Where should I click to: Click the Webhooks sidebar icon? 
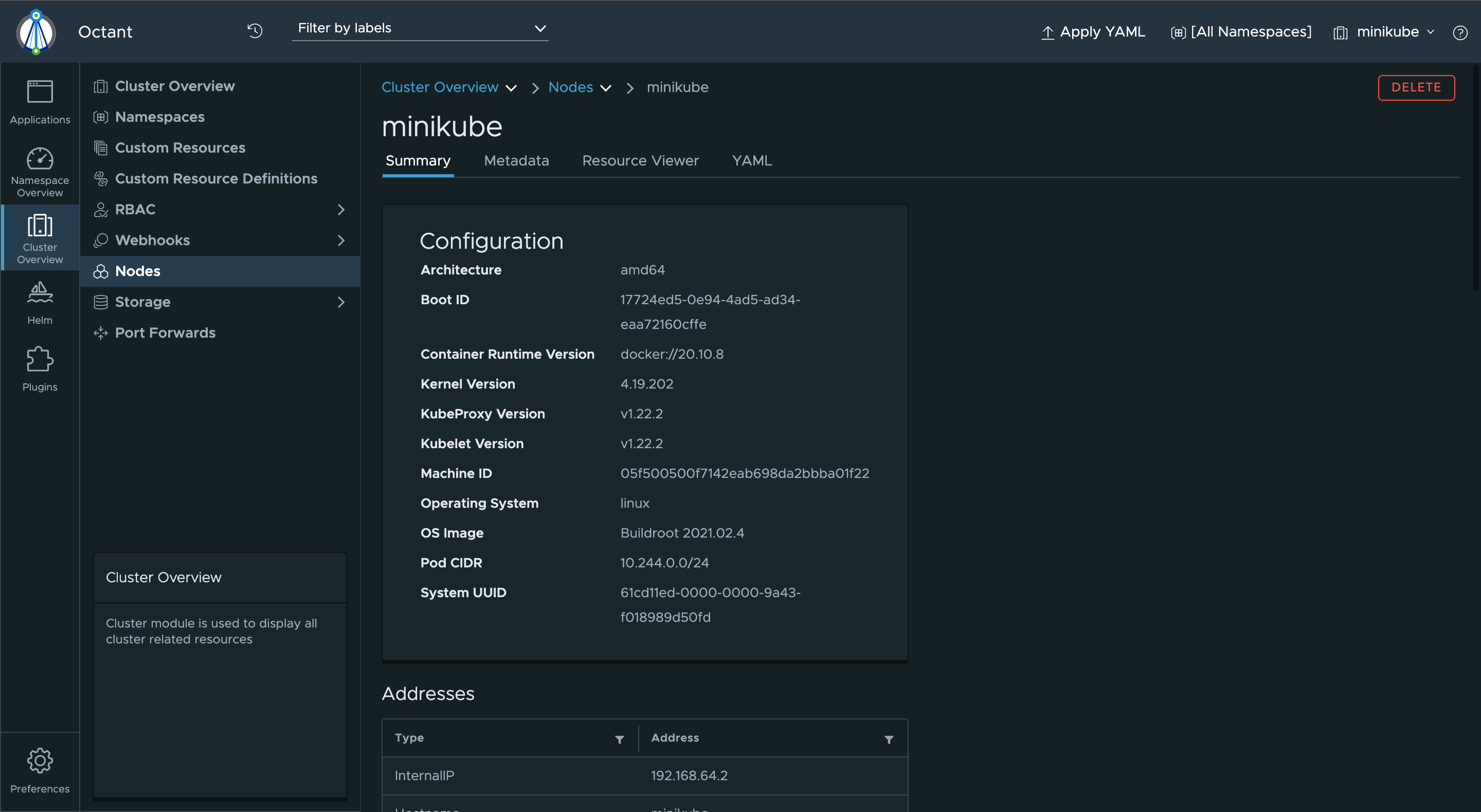[101, 240]
